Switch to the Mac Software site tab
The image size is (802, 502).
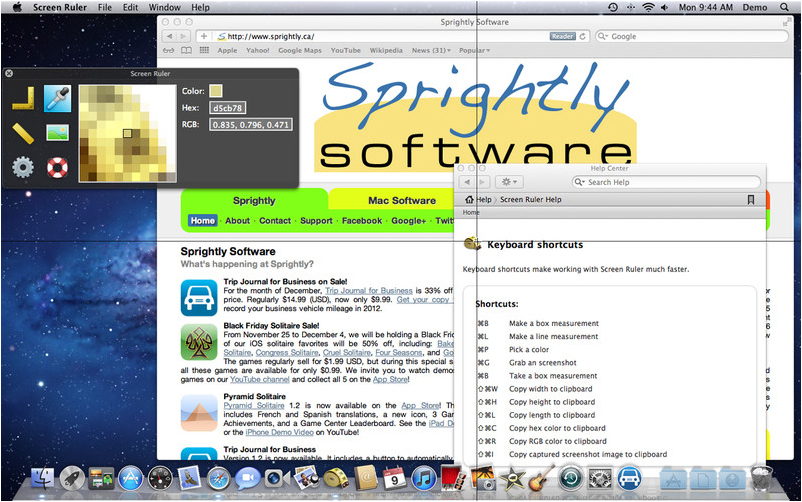coord(402,201)
